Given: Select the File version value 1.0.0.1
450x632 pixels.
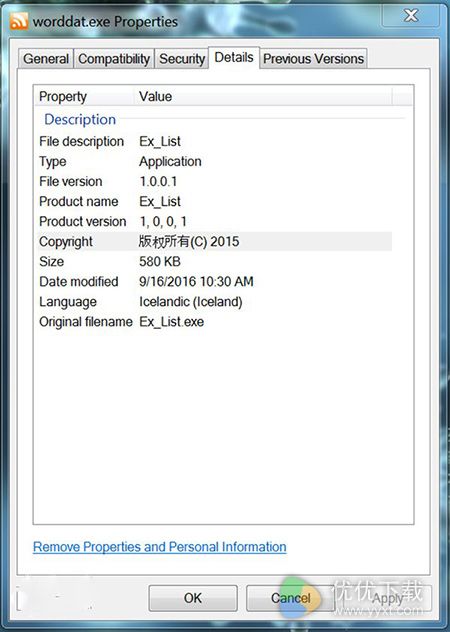Looking at the screenshot, I should 158,181.
